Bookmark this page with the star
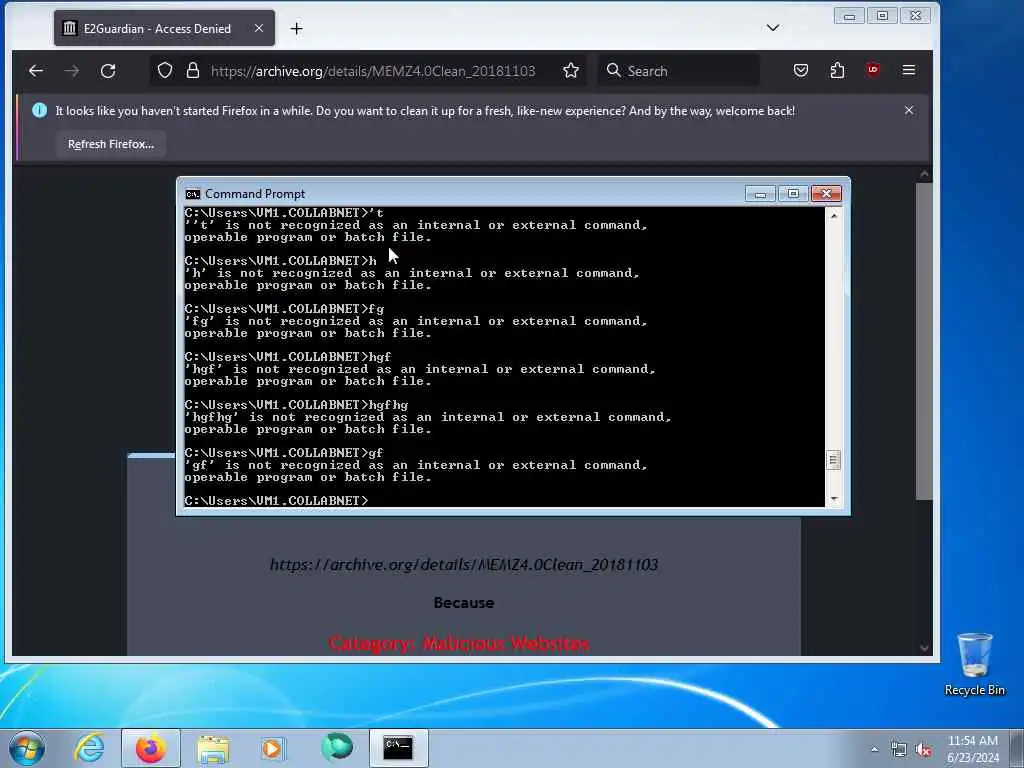 point(571,71)
